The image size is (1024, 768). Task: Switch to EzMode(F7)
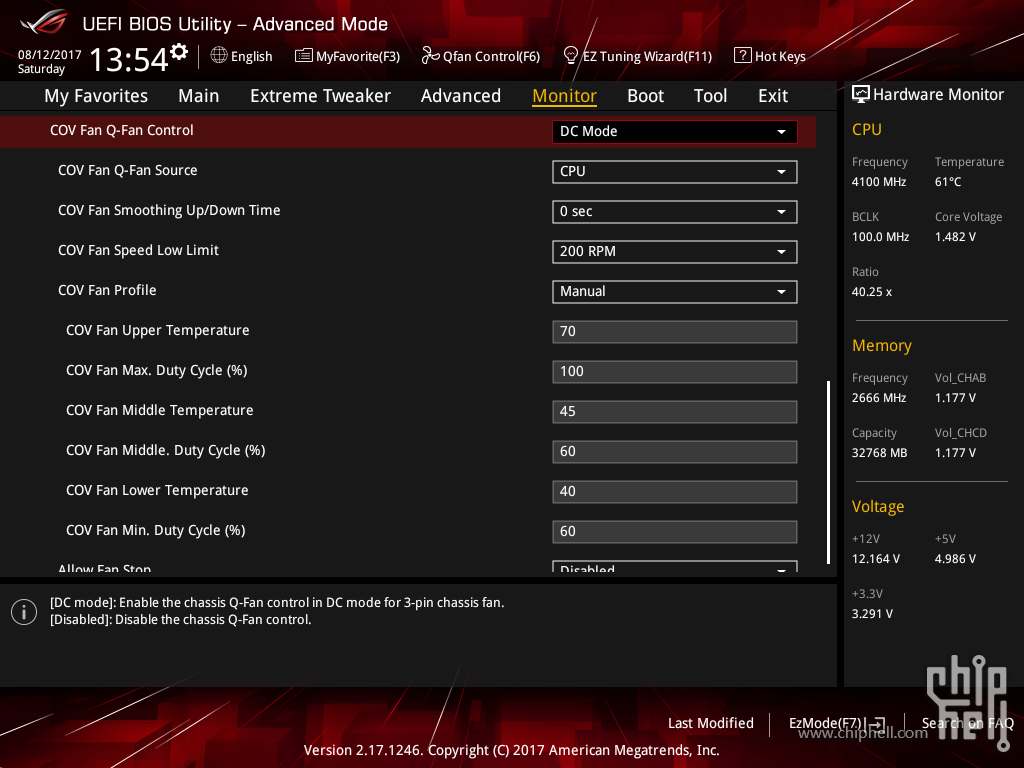[x=827, y=723]
